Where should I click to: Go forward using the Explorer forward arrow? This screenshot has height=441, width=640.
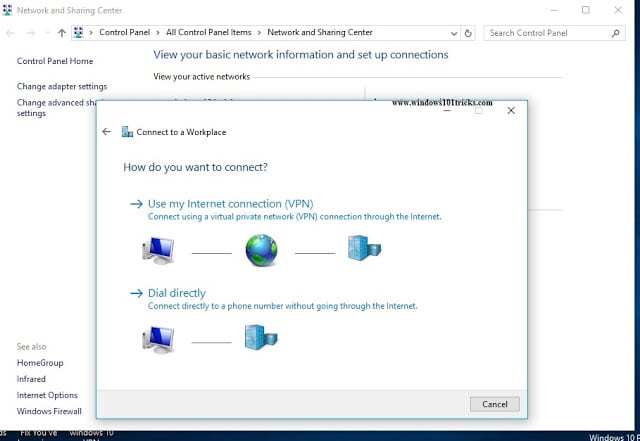point(31,33)
